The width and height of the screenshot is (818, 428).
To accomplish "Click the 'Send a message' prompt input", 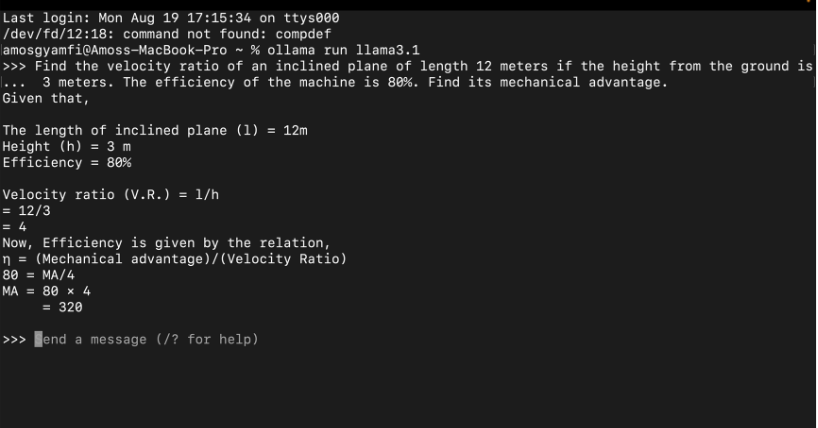I will pos(147,339).
